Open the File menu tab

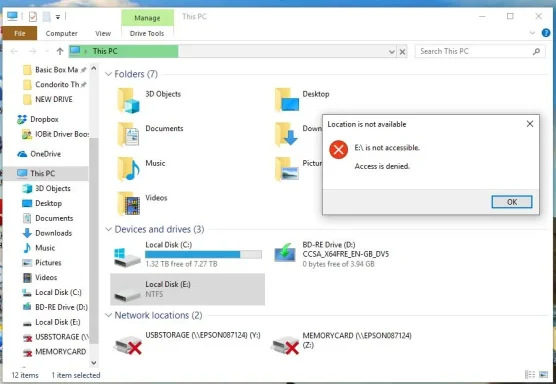pos(20,33)
